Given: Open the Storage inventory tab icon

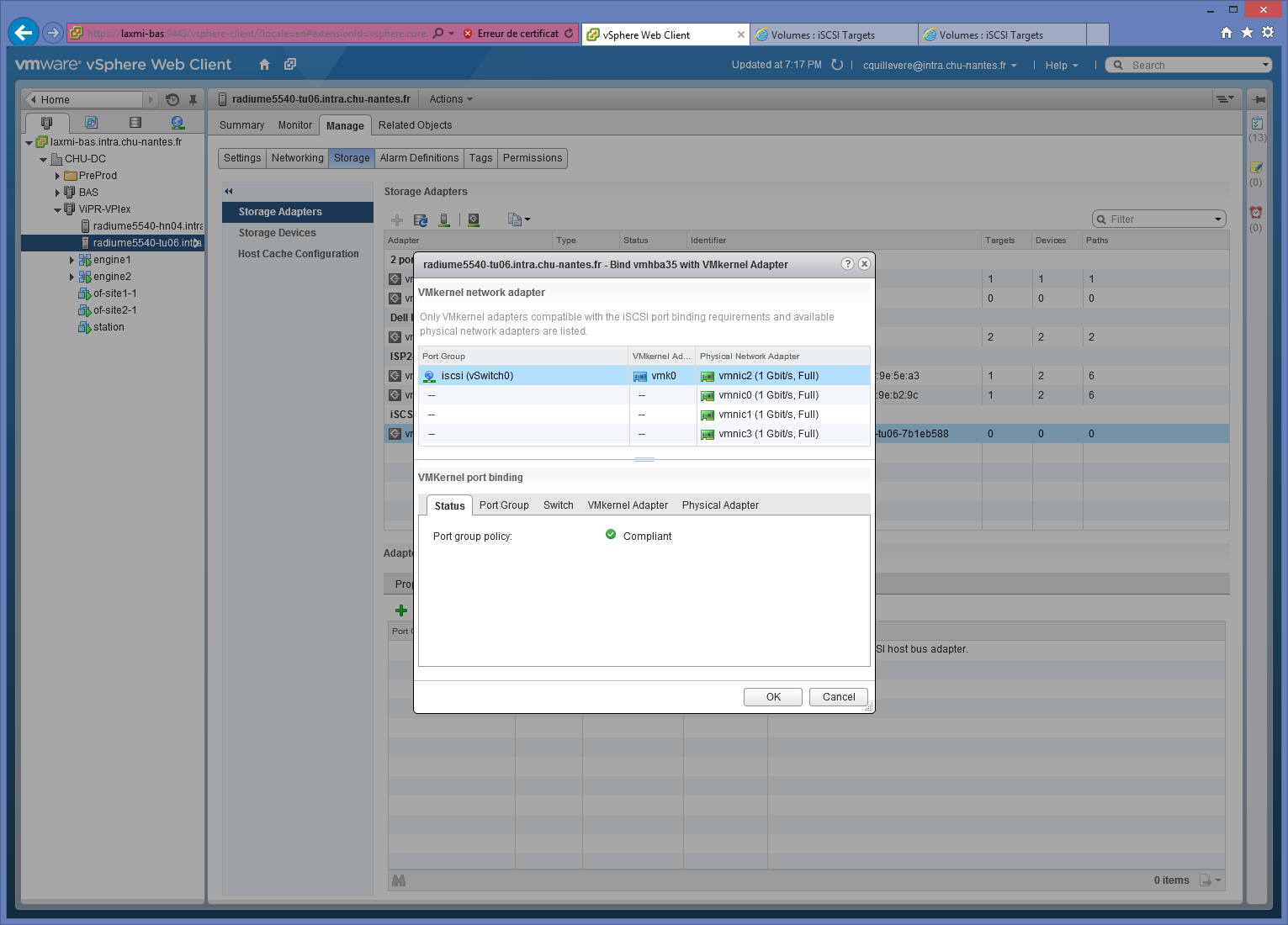Looking at the screenshot, I should (135, 123).
